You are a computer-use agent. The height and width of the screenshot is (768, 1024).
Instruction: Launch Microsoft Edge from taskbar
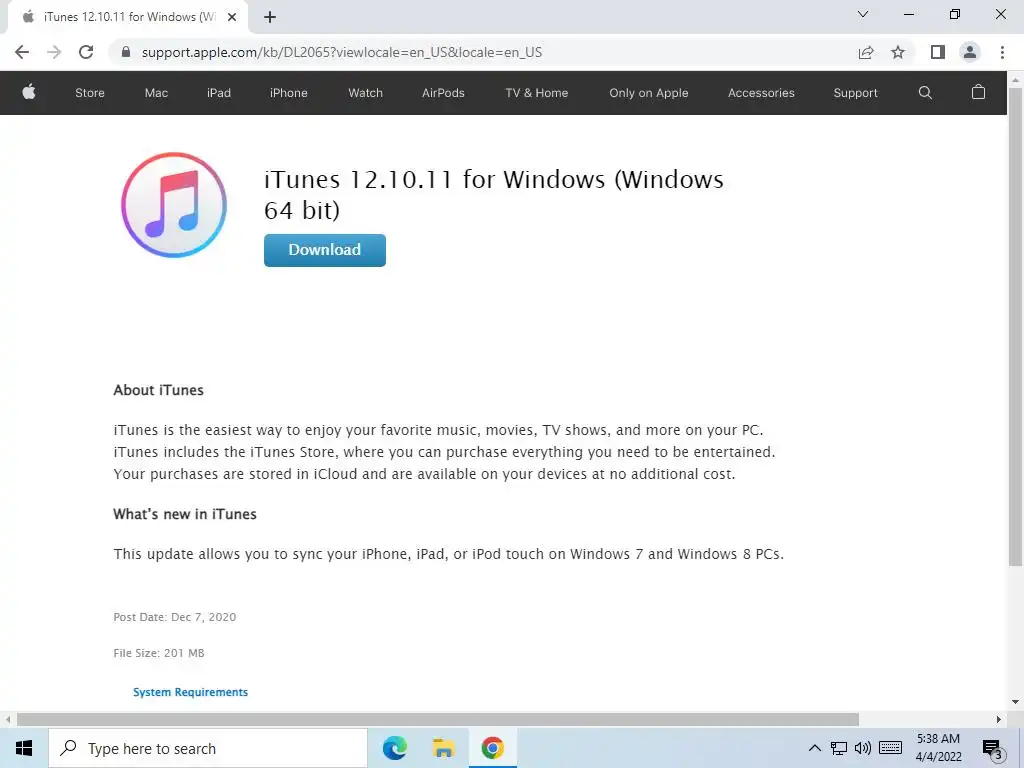(394, 748)
